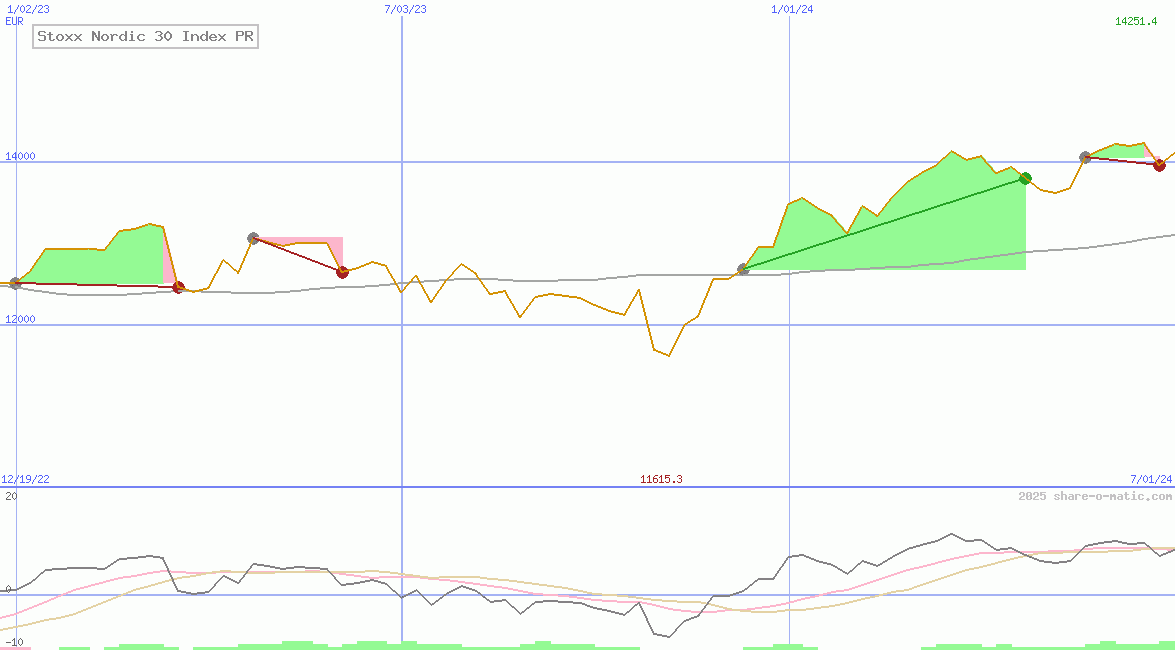Select the gray marker starting the second downtrend line

click(253, 237)
